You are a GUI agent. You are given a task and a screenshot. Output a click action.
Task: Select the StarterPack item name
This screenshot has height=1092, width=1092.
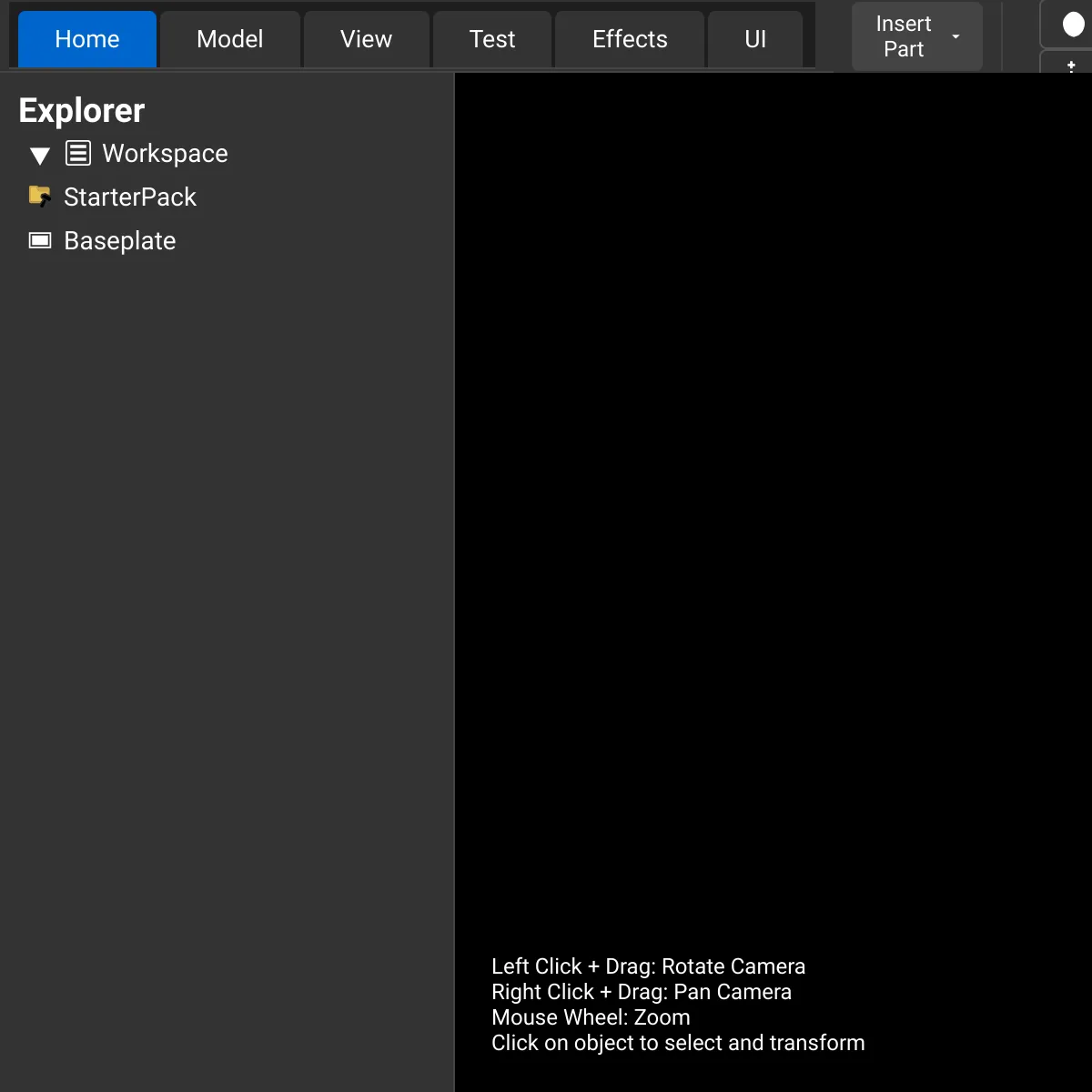coord(130,197)
